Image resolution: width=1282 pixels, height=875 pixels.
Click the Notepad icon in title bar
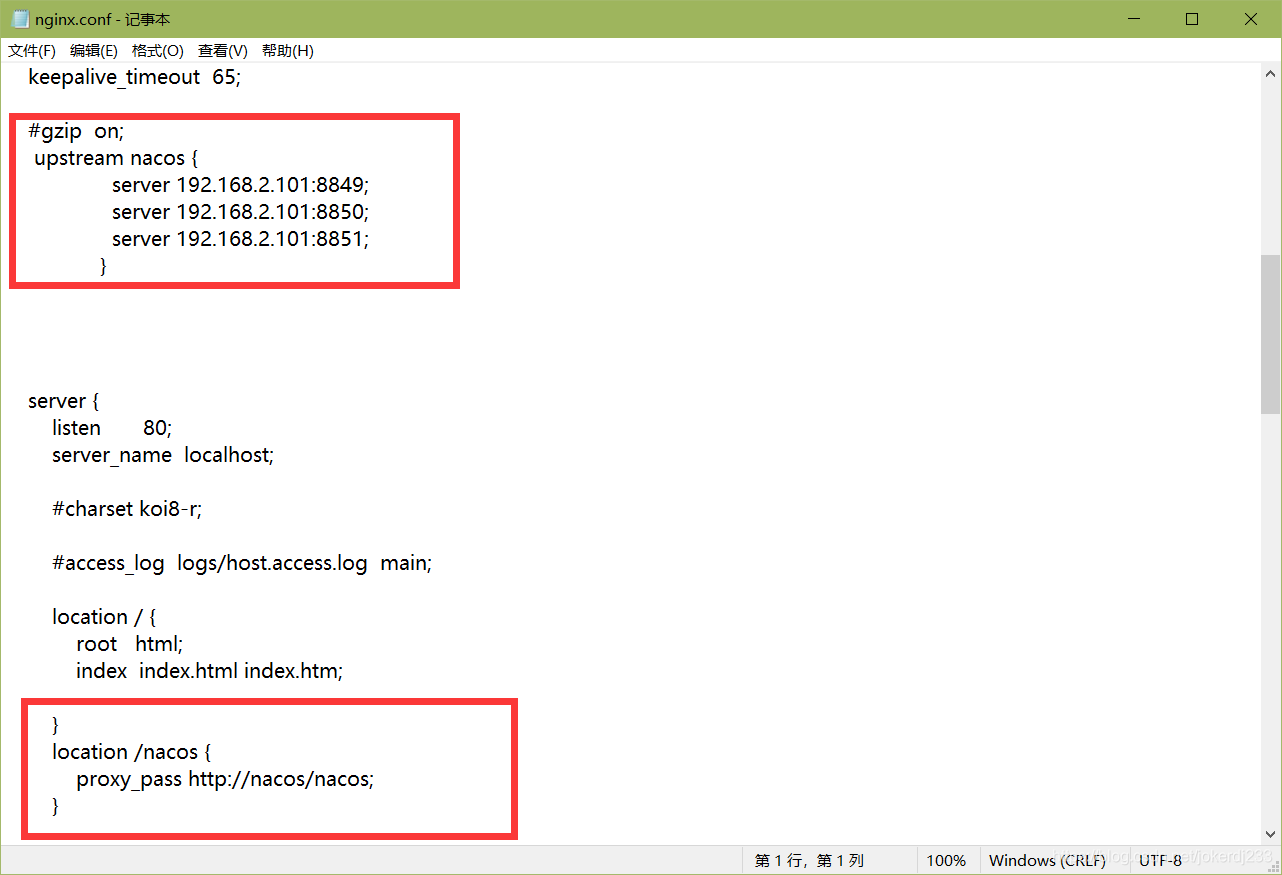pos(20,19)
